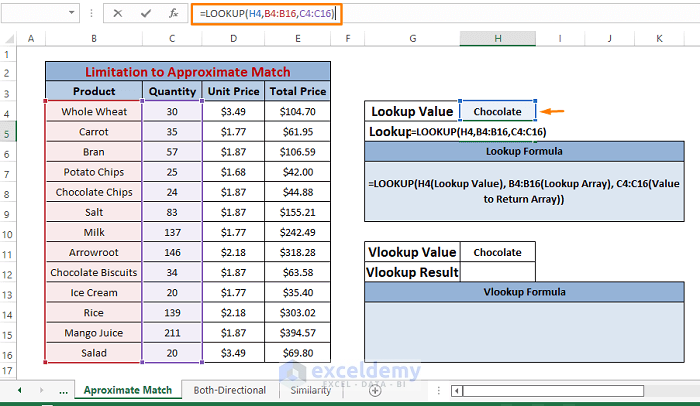Click the 'Product' header cell
Image resolution: width=700 pixels, height=406 pixels.
click(x=94, y=91)
